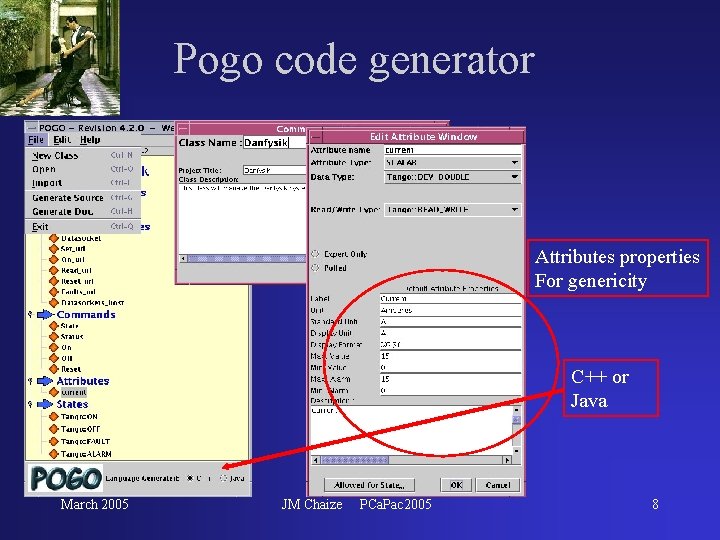Screen dimensions: 720x540
Task: Open the File menu
Action: [x=36, y=140]
